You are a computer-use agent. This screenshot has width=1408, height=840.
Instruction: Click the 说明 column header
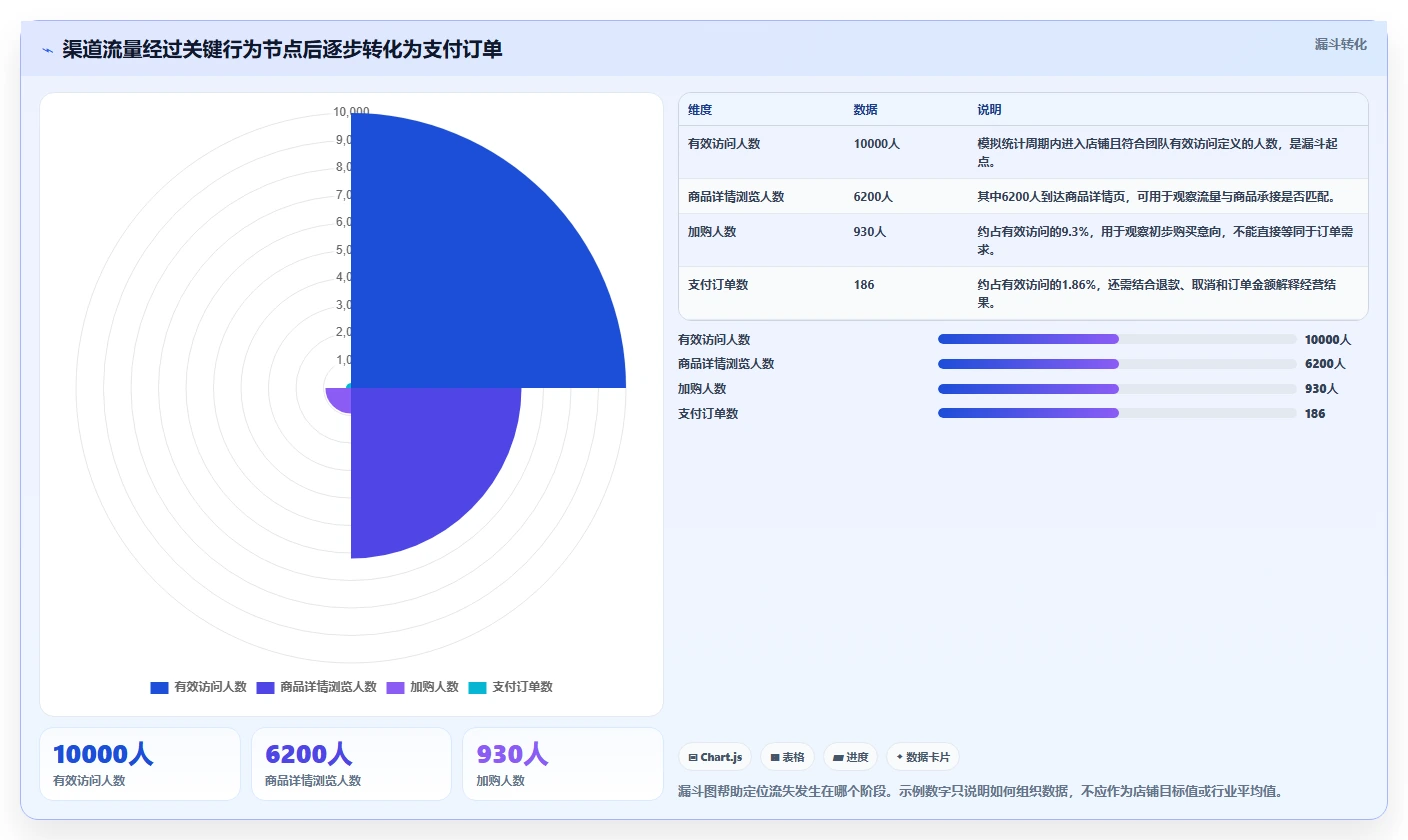tap(989, 110)
